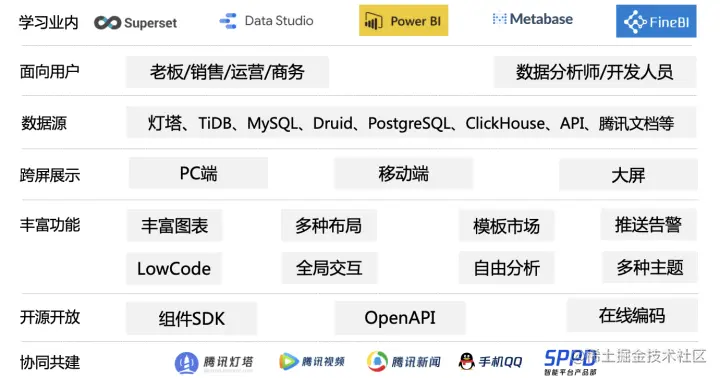This screenshot has height=378, width=720.
Task: Click the 丰富图表 box
Action: pos(174,226)
